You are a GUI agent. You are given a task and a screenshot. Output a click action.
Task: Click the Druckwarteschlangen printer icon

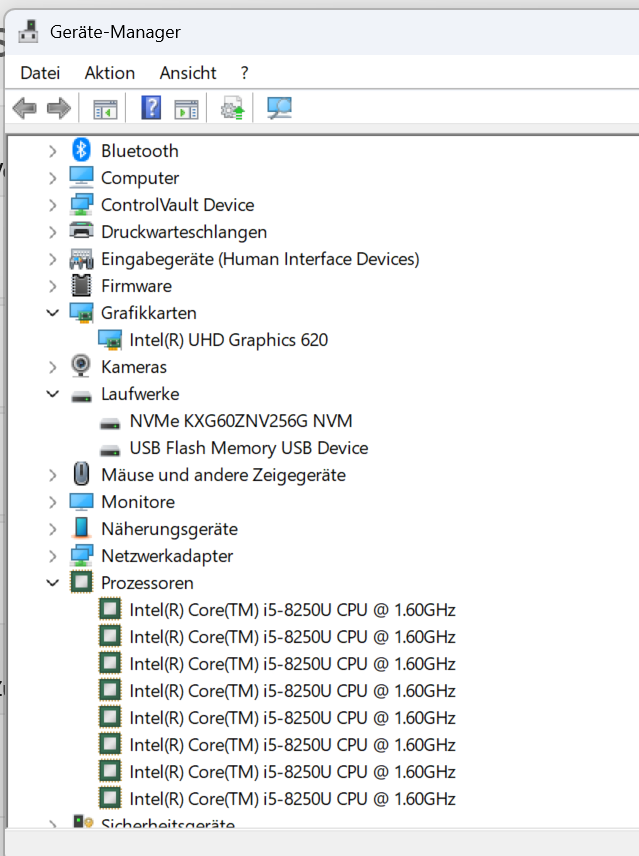(x=81, y=231)
